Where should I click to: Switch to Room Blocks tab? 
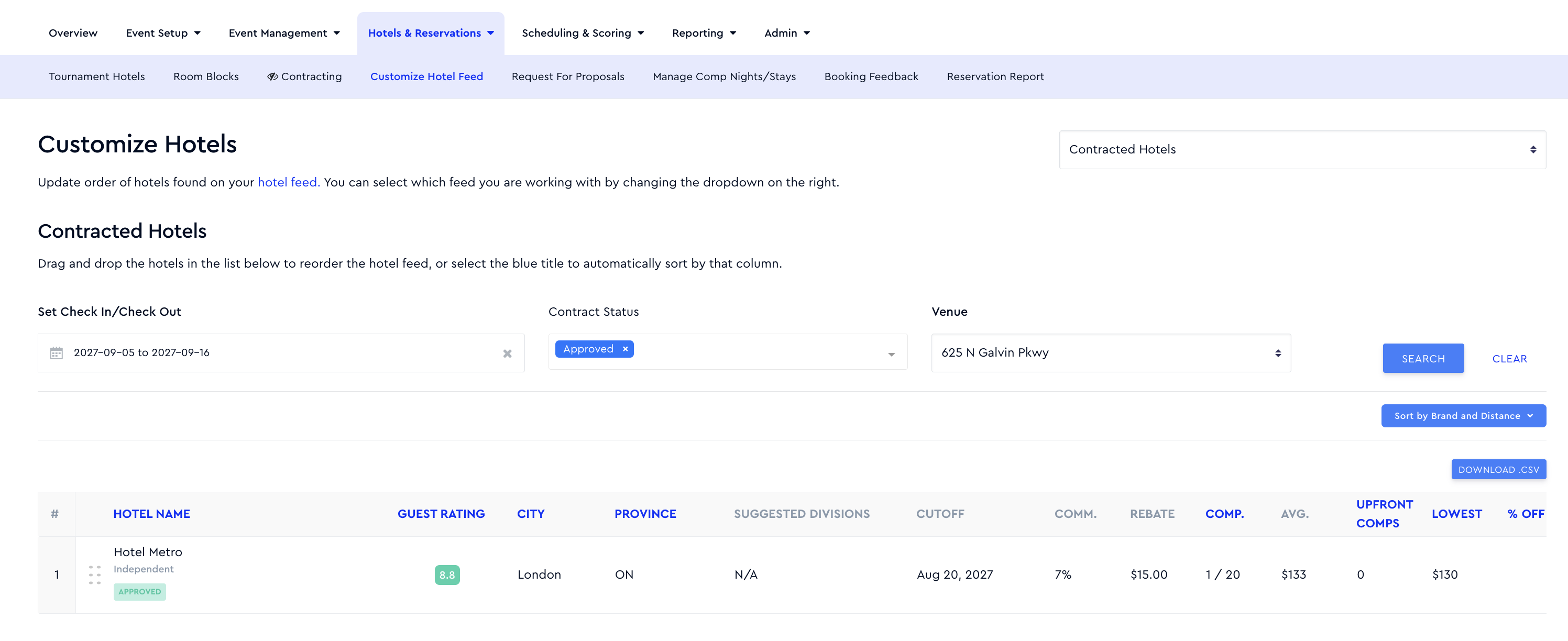click(206, 76)
